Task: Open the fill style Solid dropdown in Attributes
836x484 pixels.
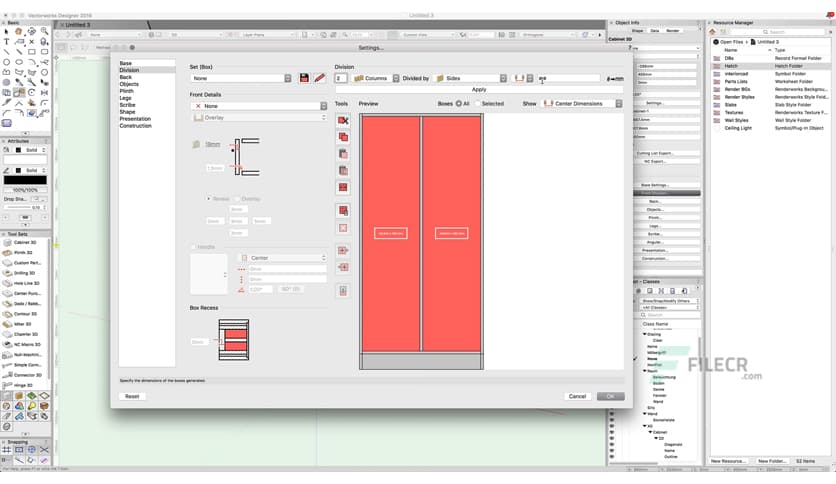Action: pyautogui.click(x=30, y=150)
